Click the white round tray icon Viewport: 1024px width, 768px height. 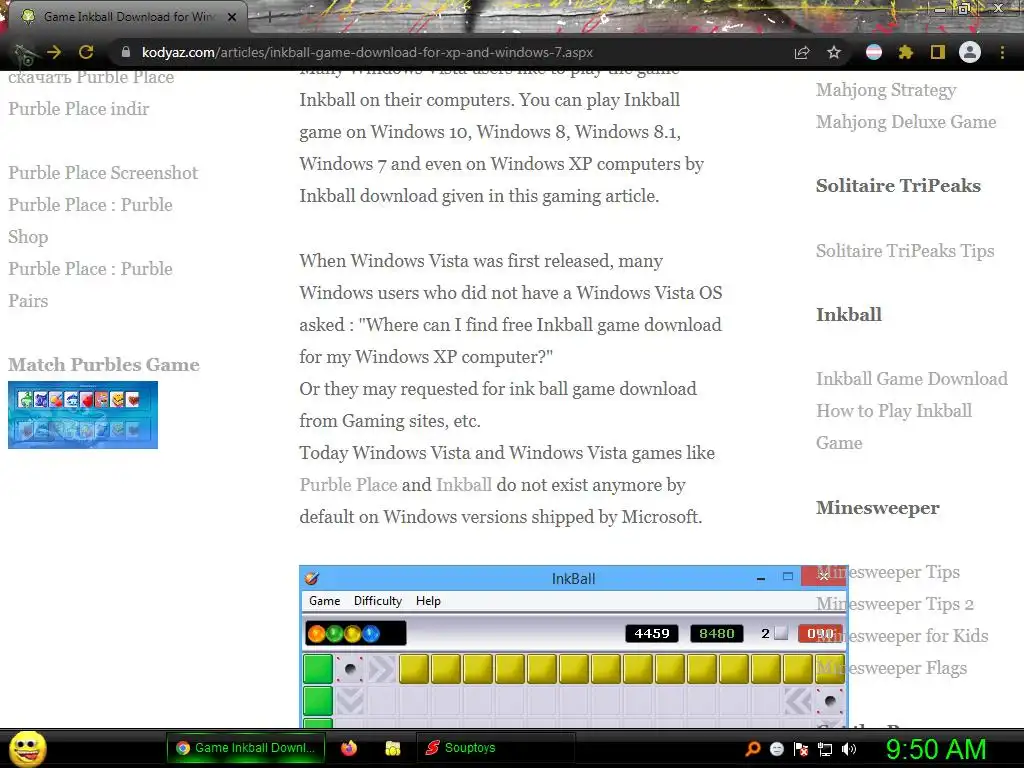(x=776, y=749)
